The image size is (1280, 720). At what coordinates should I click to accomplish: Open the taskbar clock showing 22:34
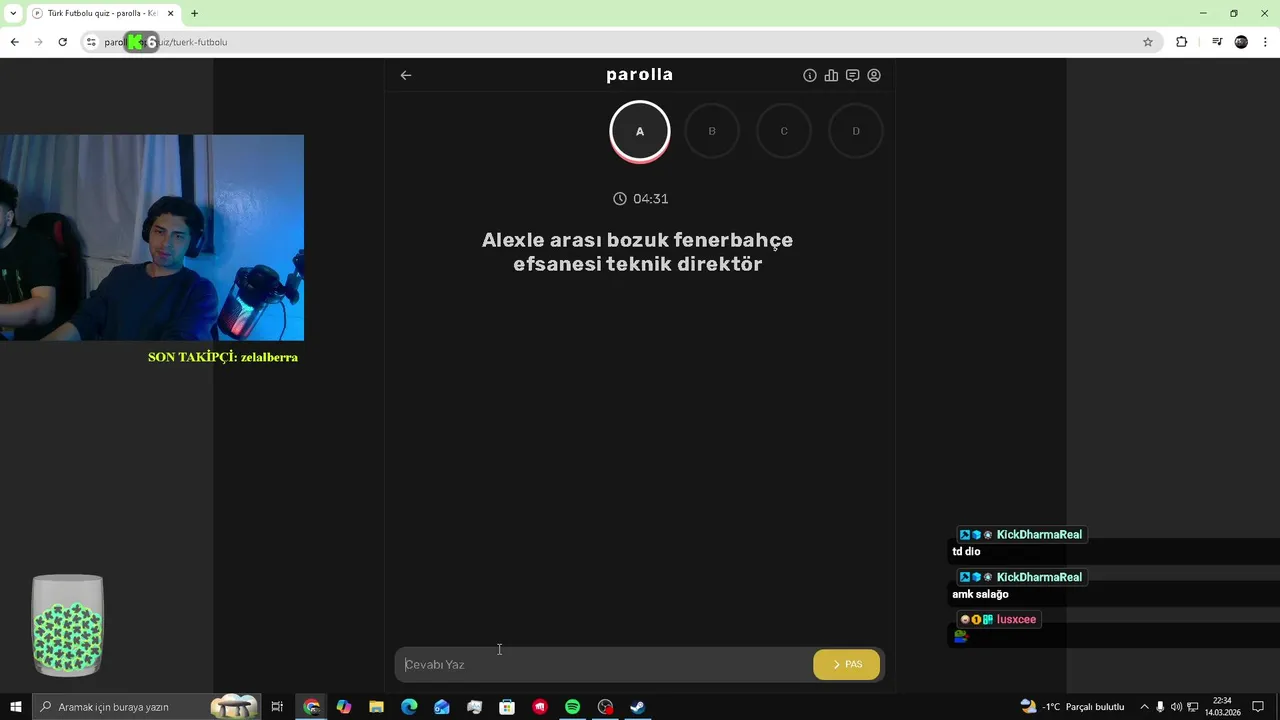pyautogui.click(x=1222, y=707)
